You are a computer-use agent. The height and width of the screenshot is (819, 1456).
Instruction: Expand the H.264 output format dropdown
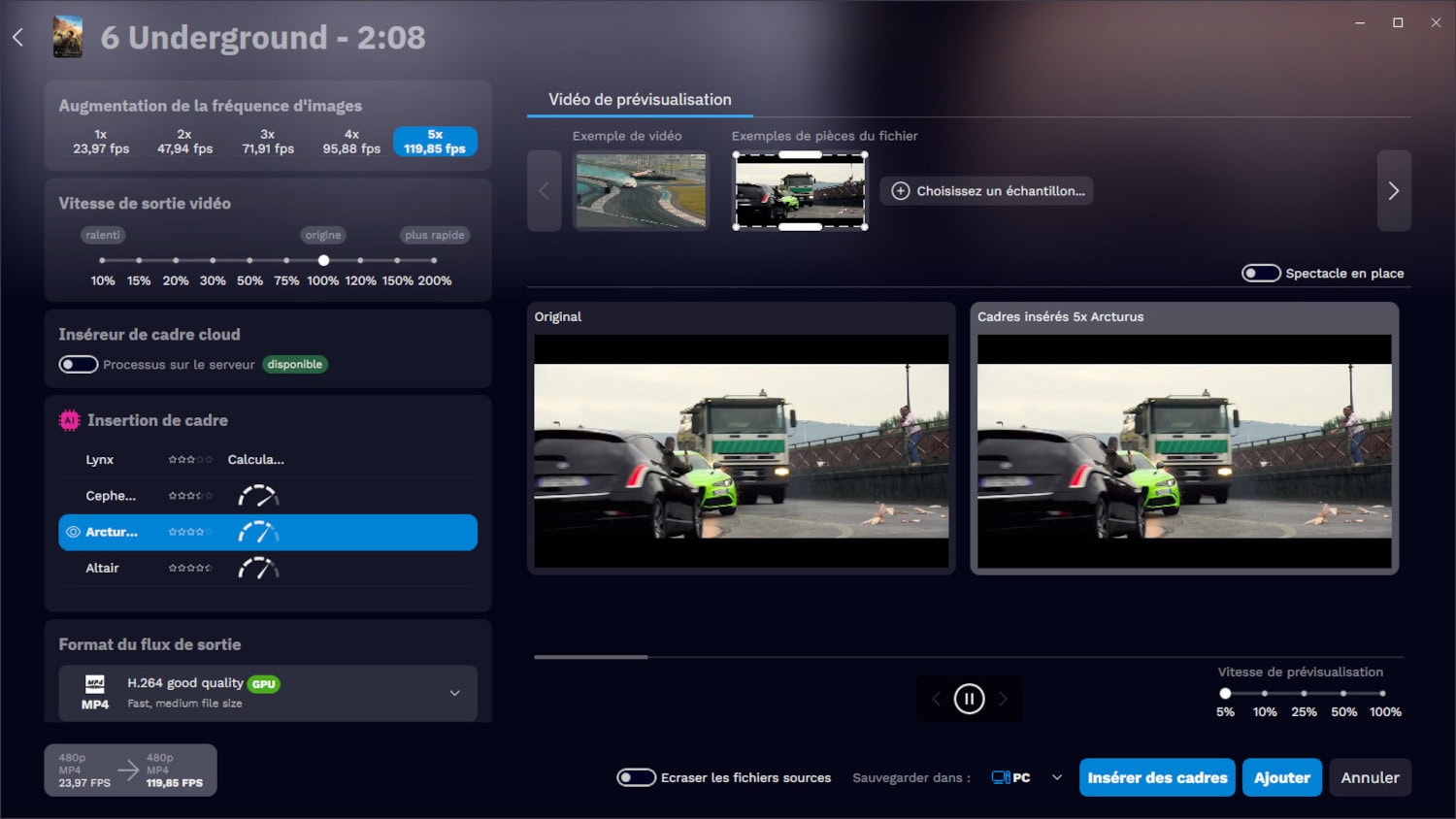pyautogui.click(x=454, y=693)
